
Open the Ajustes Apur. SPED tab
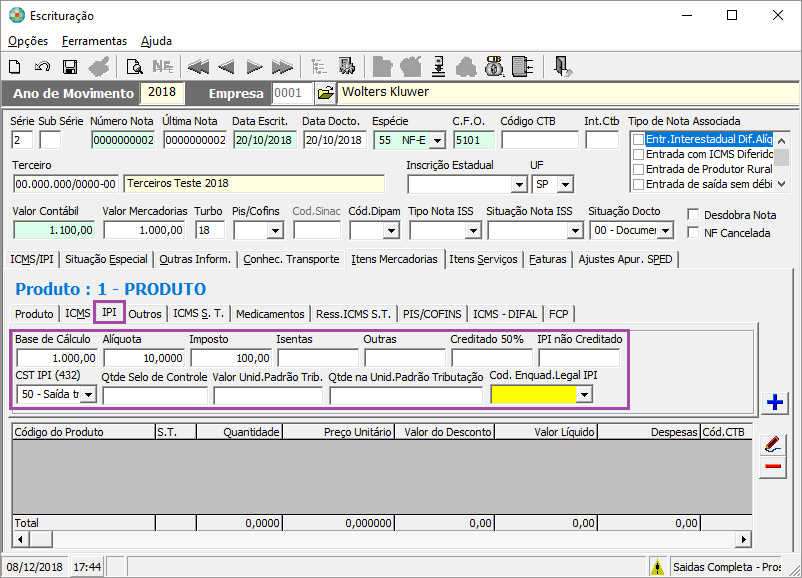click(626, 259)
